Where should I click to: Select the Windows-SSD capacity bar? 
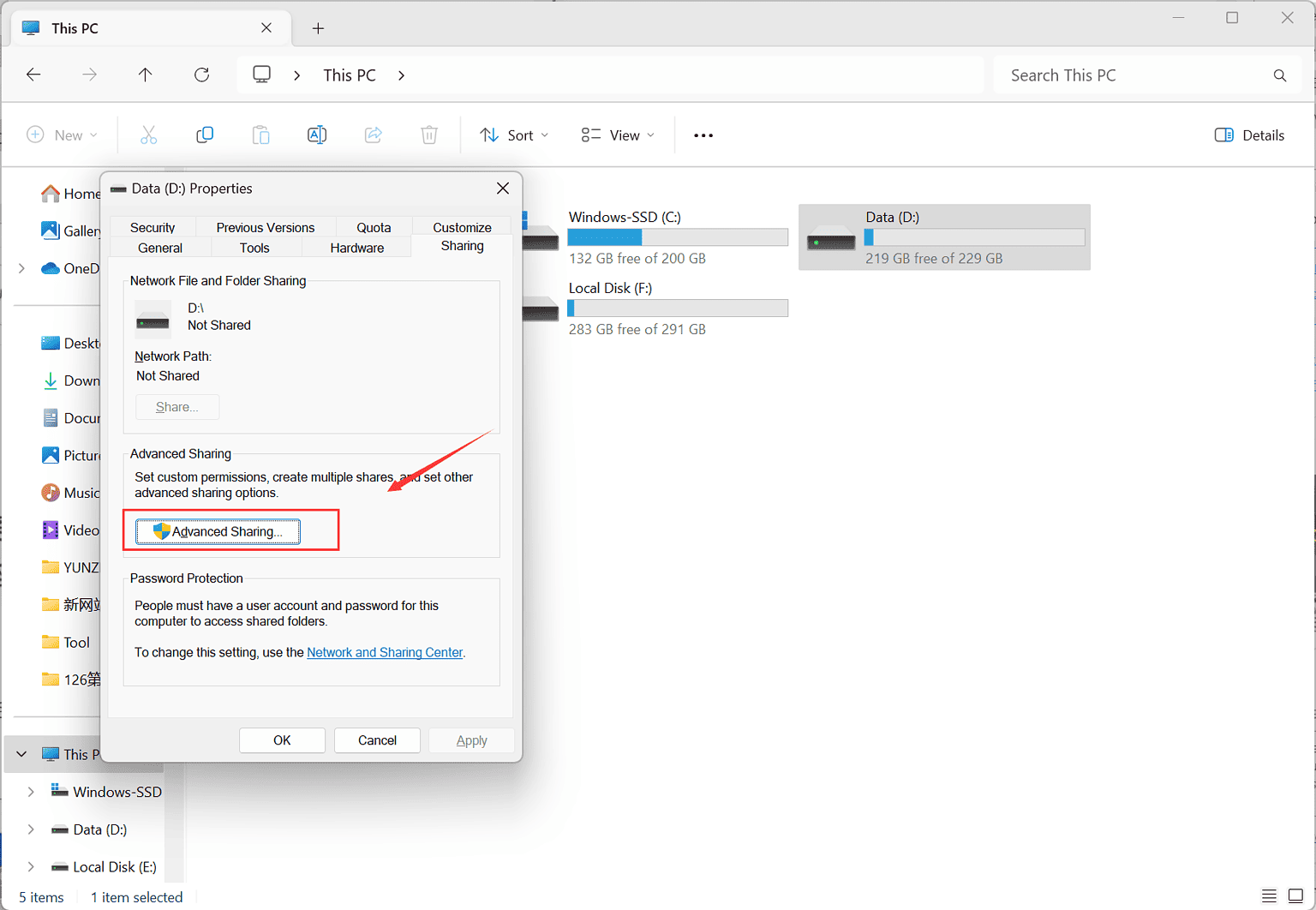(678, 236)
